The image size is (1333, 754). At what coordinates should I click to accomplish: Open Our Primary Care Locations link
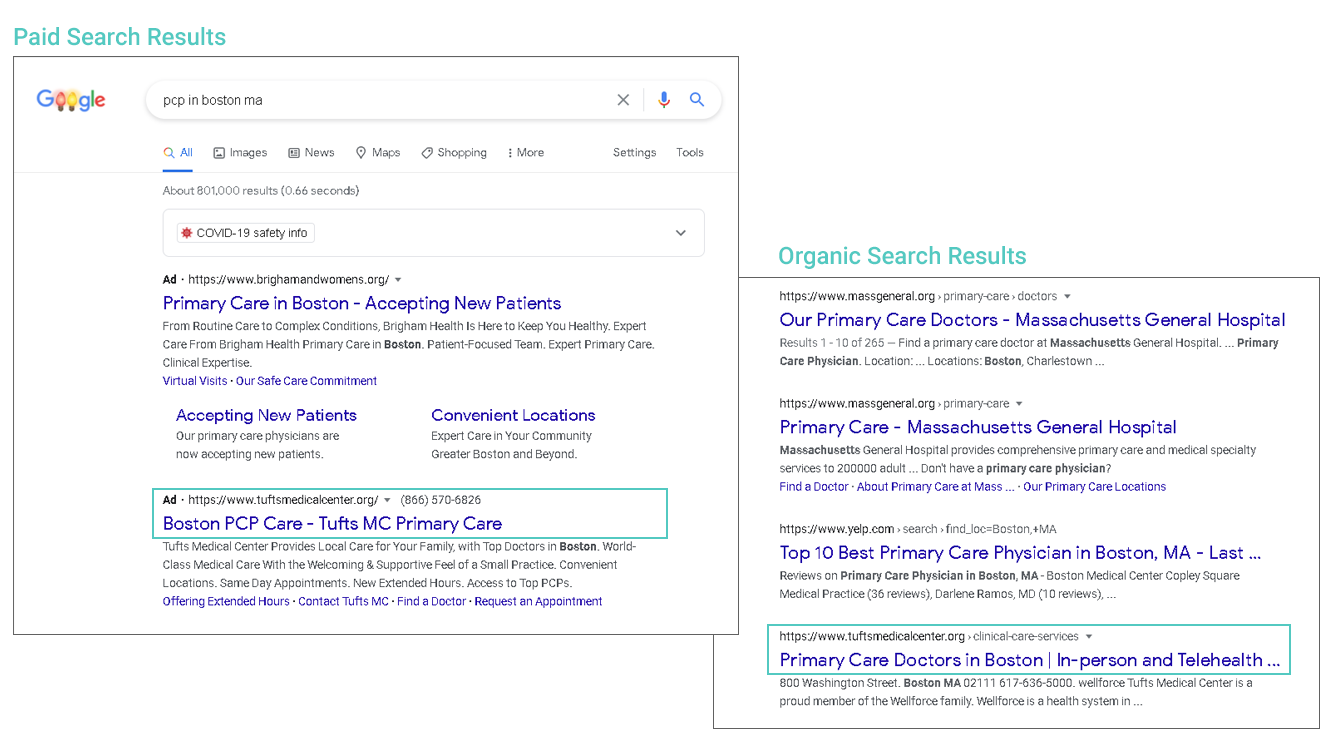click(1094, 487)
